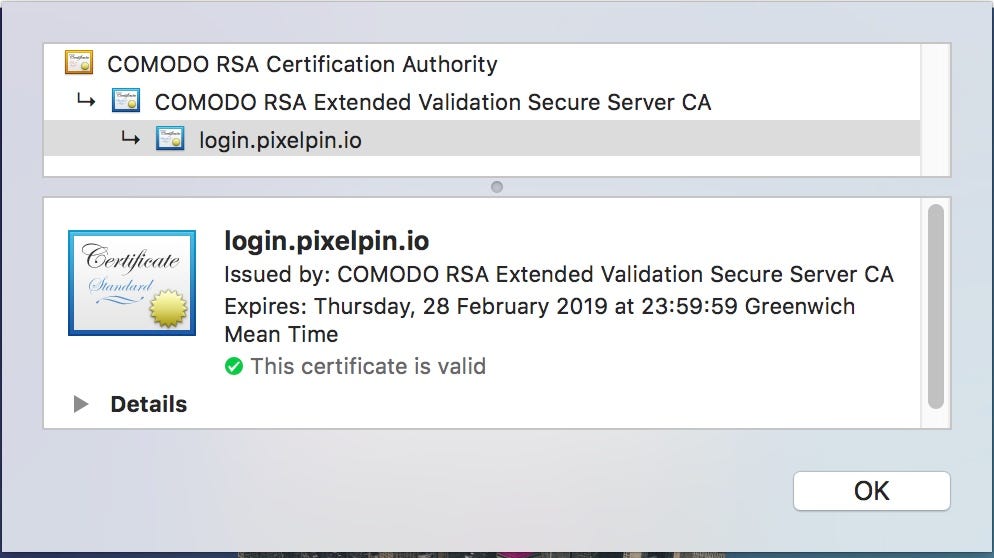
Task: Click the green valid checkmark icon
Action: 234,366
